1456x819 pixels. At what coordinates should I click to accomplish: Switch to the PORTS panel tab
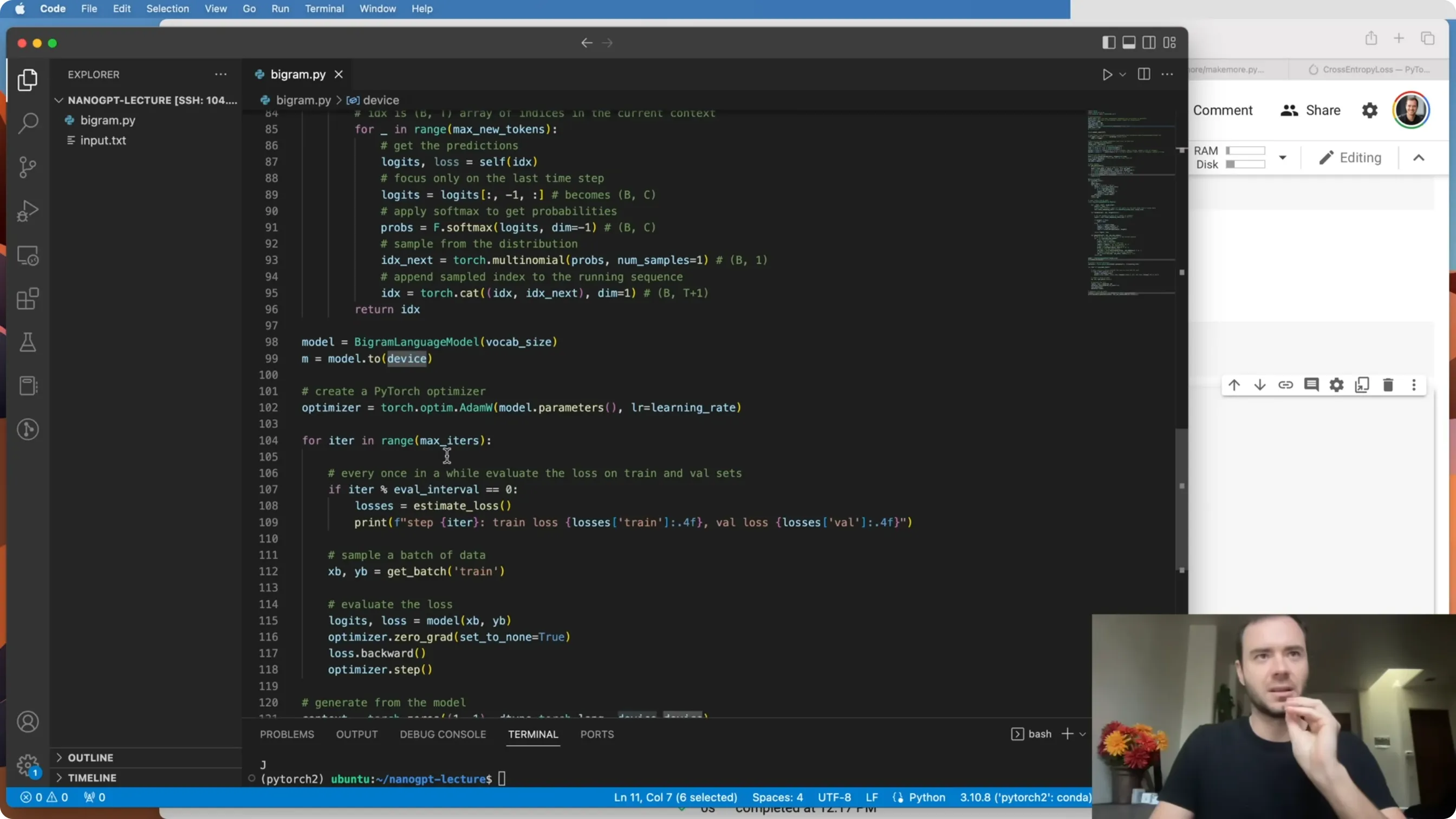click(597, 734)
